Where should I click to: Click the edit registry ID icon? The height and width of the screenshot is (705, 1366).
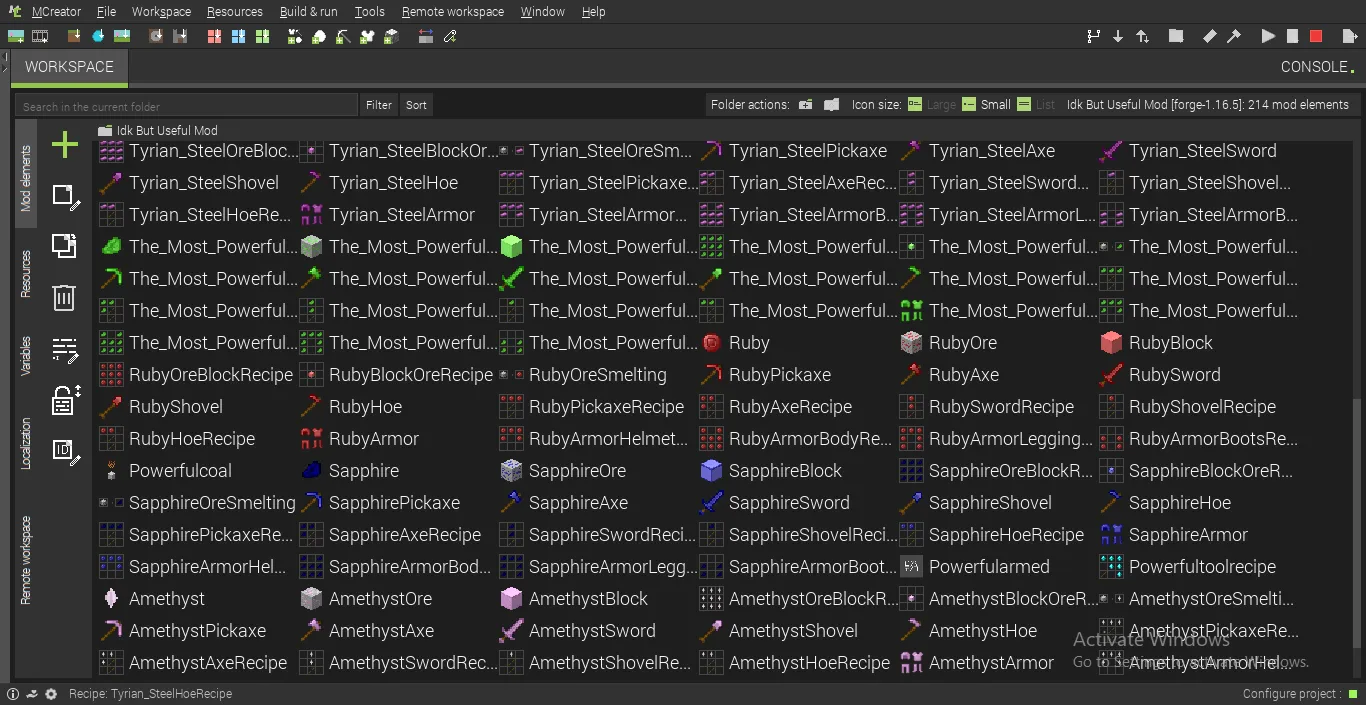coord(65,452)
